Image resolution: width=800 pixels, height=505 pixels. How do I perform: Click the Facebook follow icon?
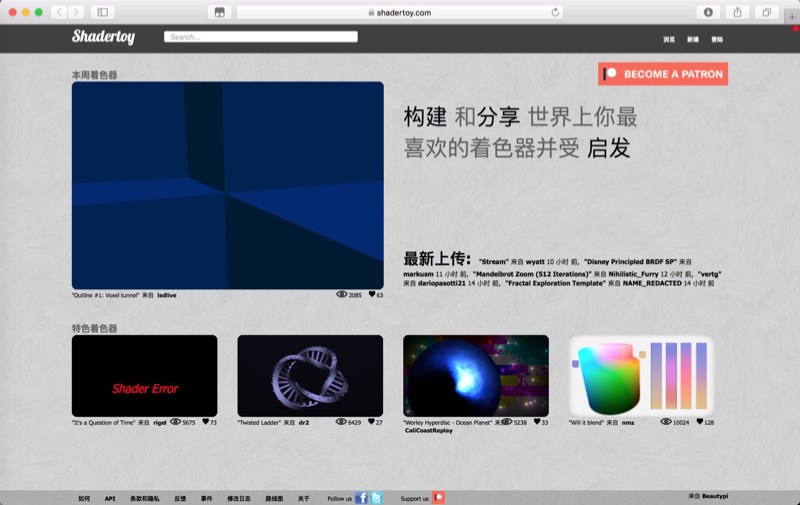tap(361, 498)
